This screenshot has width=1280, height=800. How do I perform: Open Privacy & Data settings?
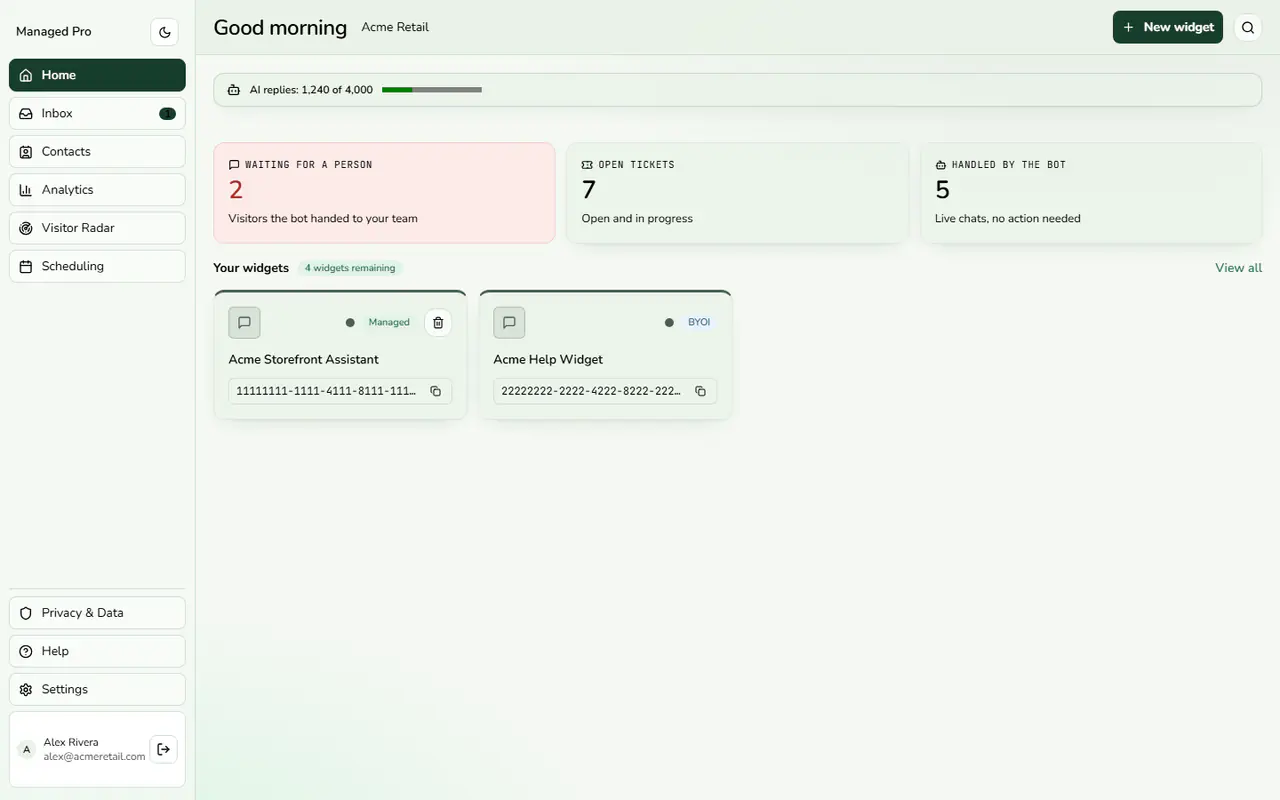coord(97,613)
